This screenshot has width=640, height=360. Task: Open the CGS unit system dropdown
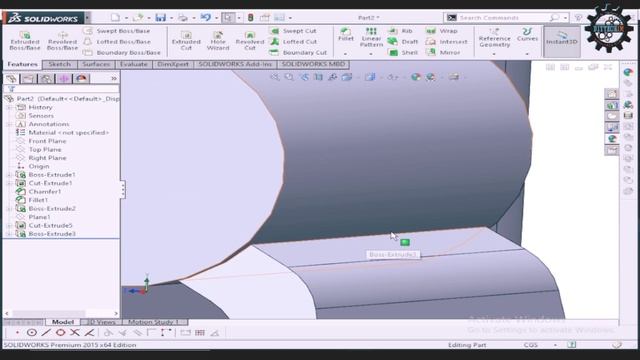(556, 345)
